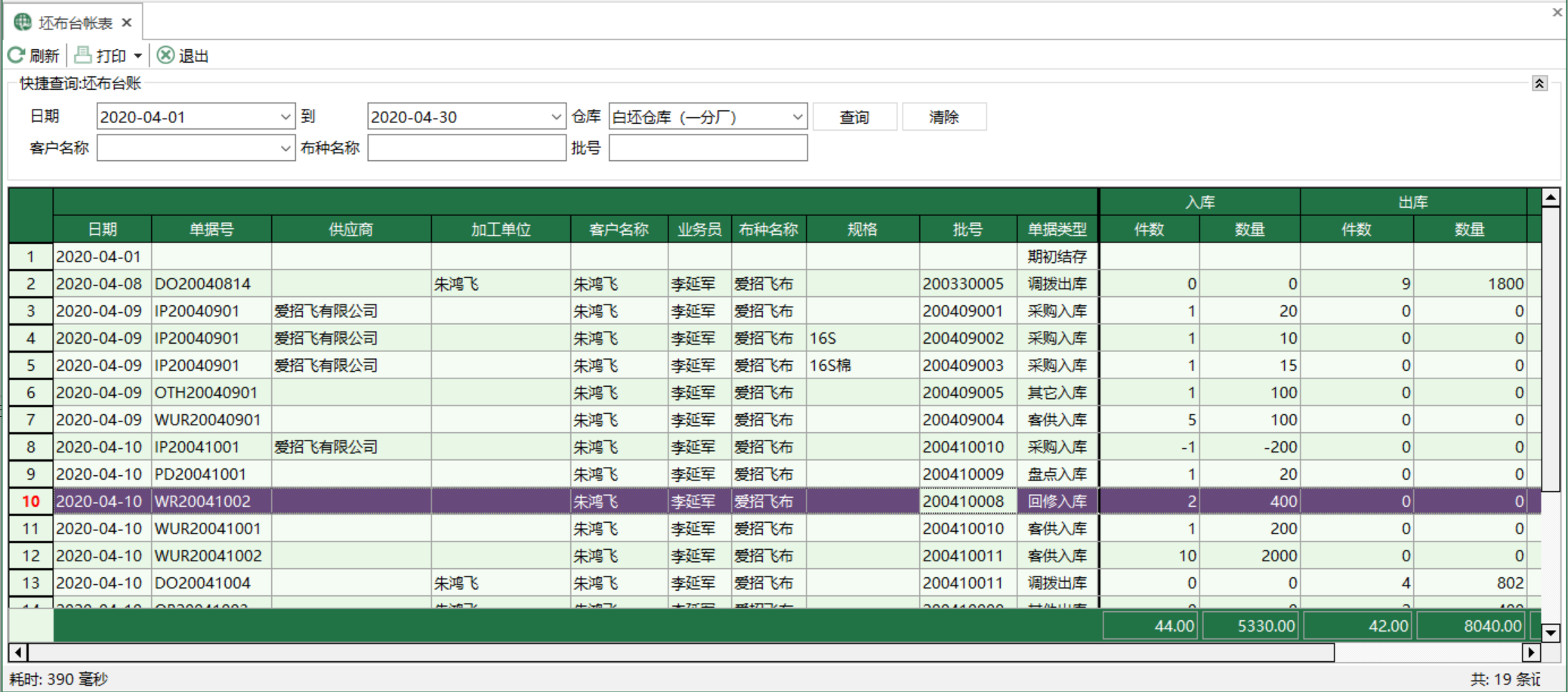Expand the 客户名称 dropdown

coord(285,148)
